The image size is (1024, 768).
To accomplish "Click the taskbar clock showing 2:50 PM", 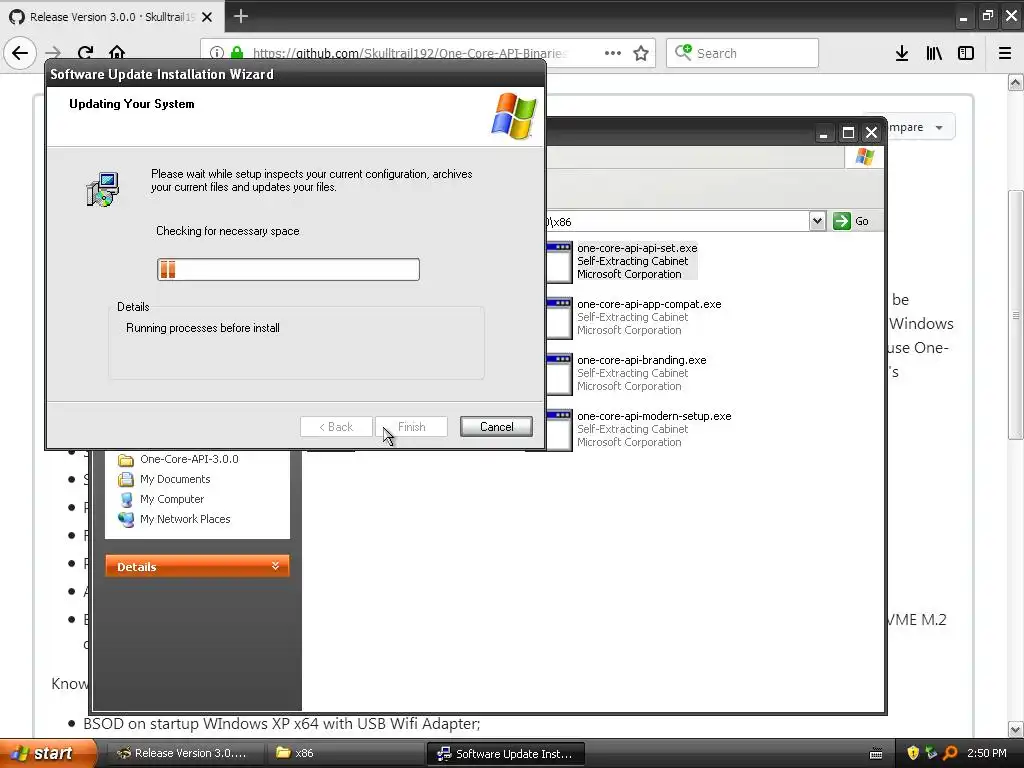I will tap(986, 753).
